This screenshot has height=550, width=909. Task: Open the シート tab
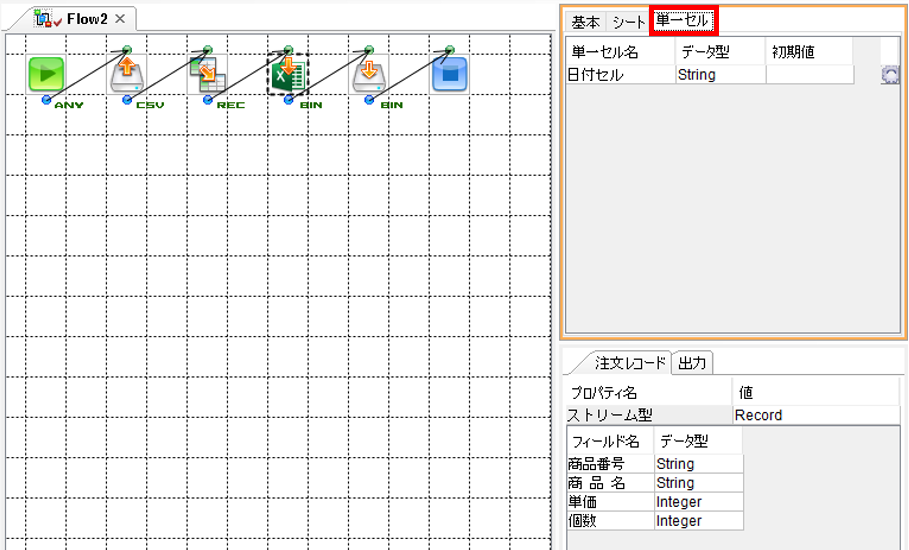coord(628,22)
